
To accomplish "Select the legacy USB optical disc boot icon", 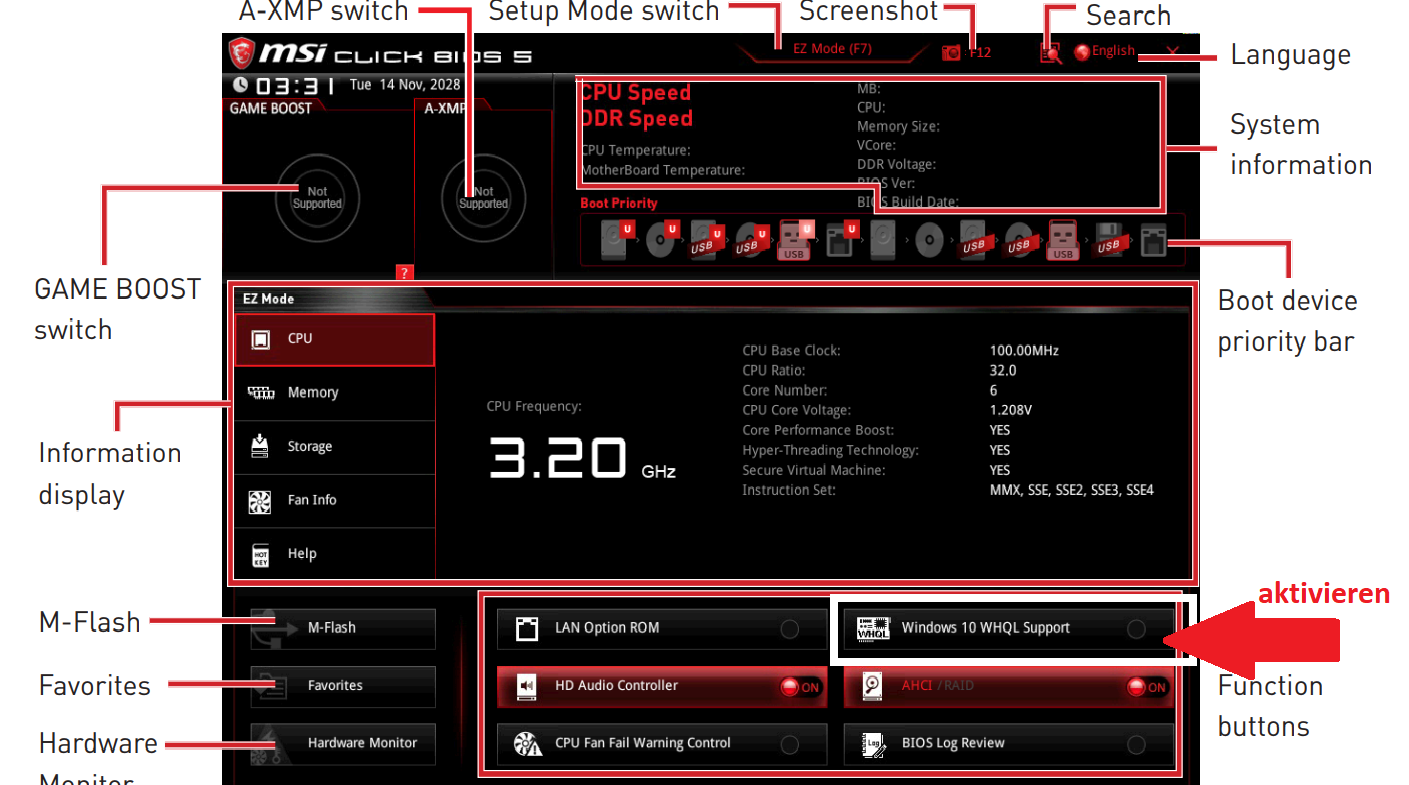I will click(1020, 240).
